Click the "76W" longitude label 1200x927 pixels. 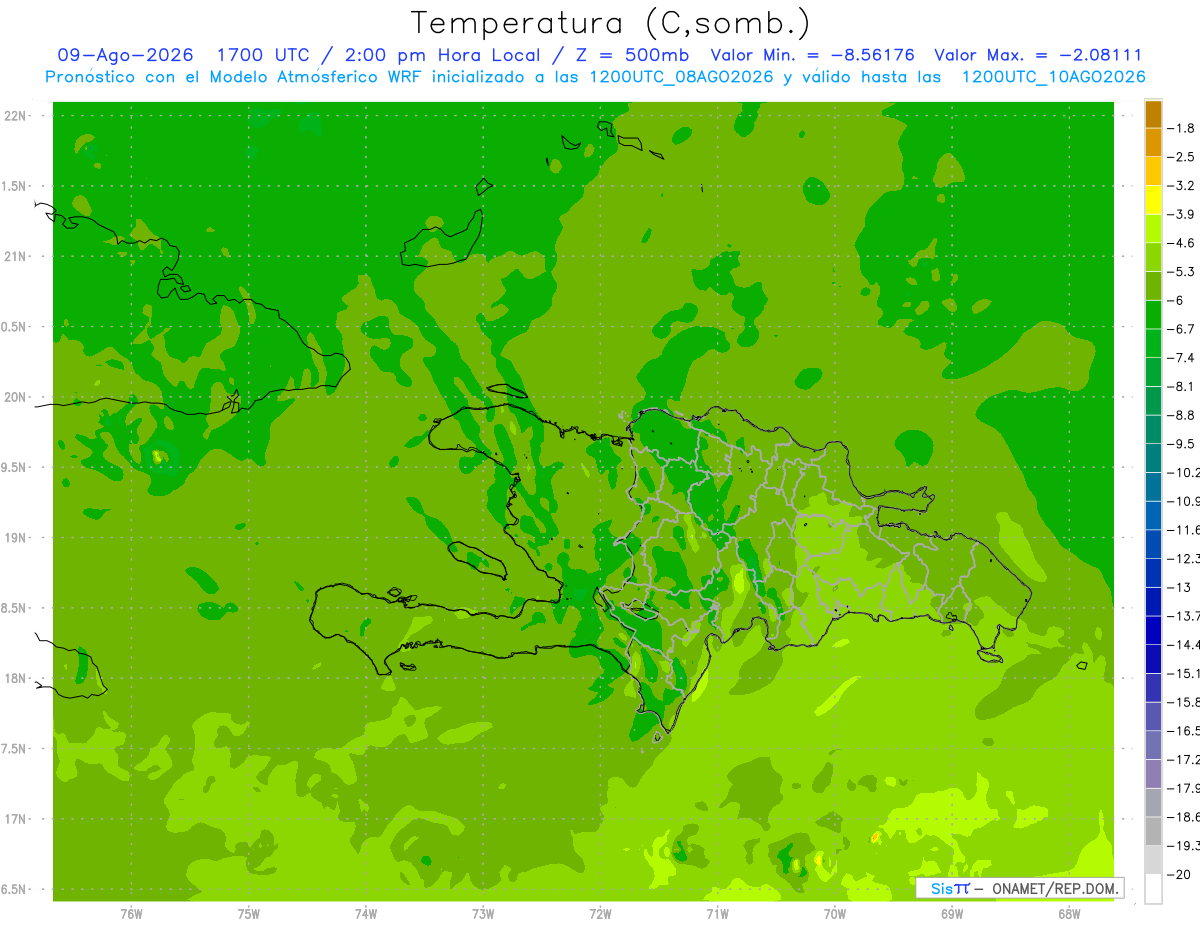coord(131,914)
